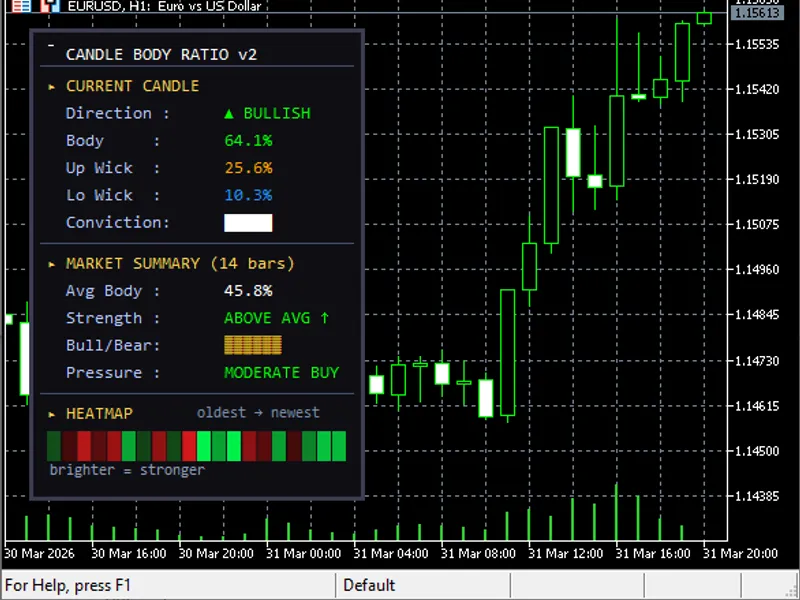Viewport: 800px width, 600px height.
Task: Click the 30 Mar 20:00 time label
Action: tap(216, 554)
